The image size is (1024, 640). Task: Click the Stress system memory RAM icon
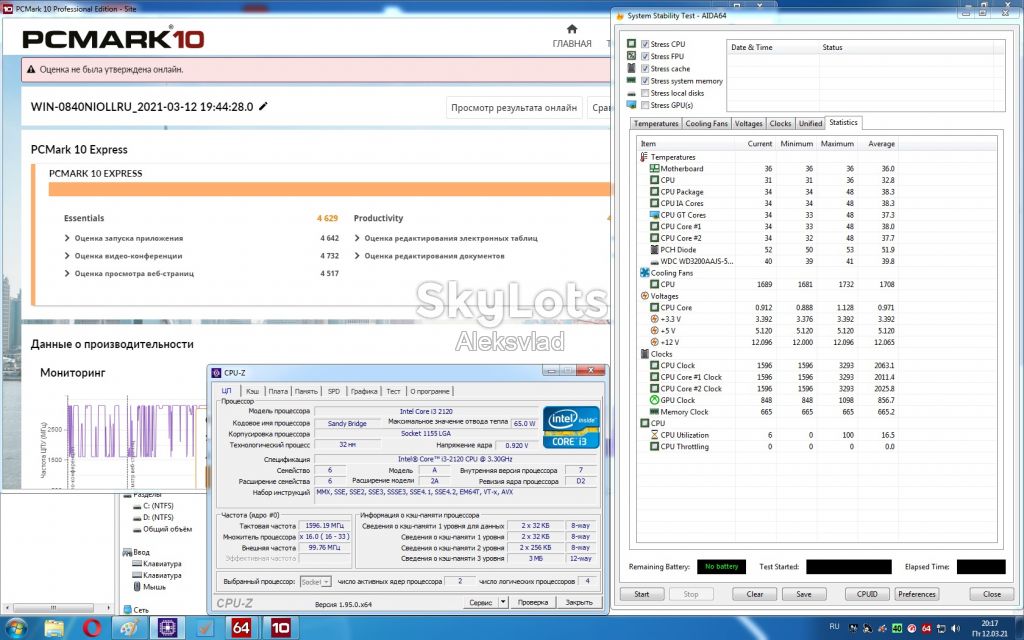pos(632,80)
